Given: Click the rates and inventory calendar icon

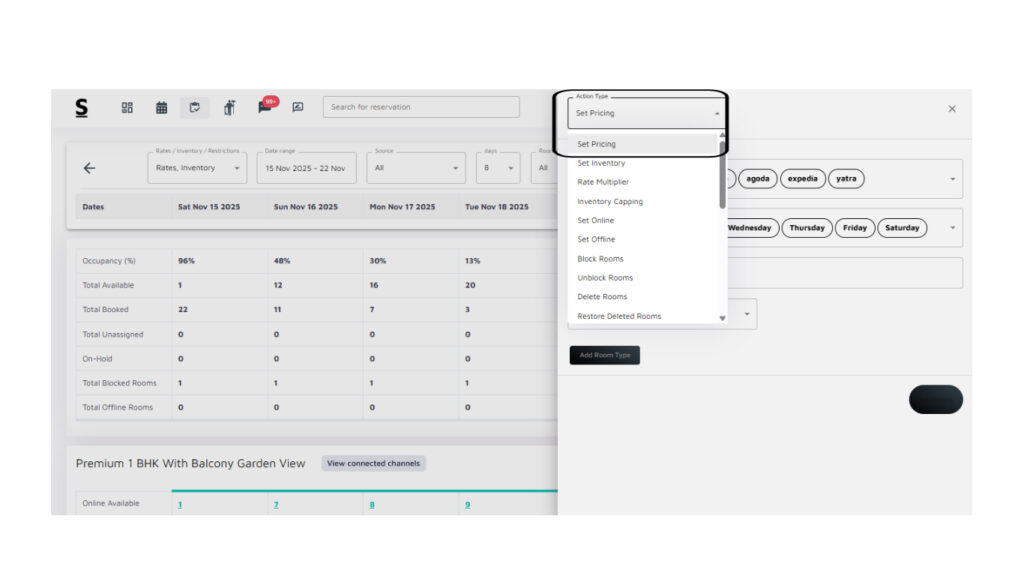Looking at the screenshot, I should pos(194,107).
